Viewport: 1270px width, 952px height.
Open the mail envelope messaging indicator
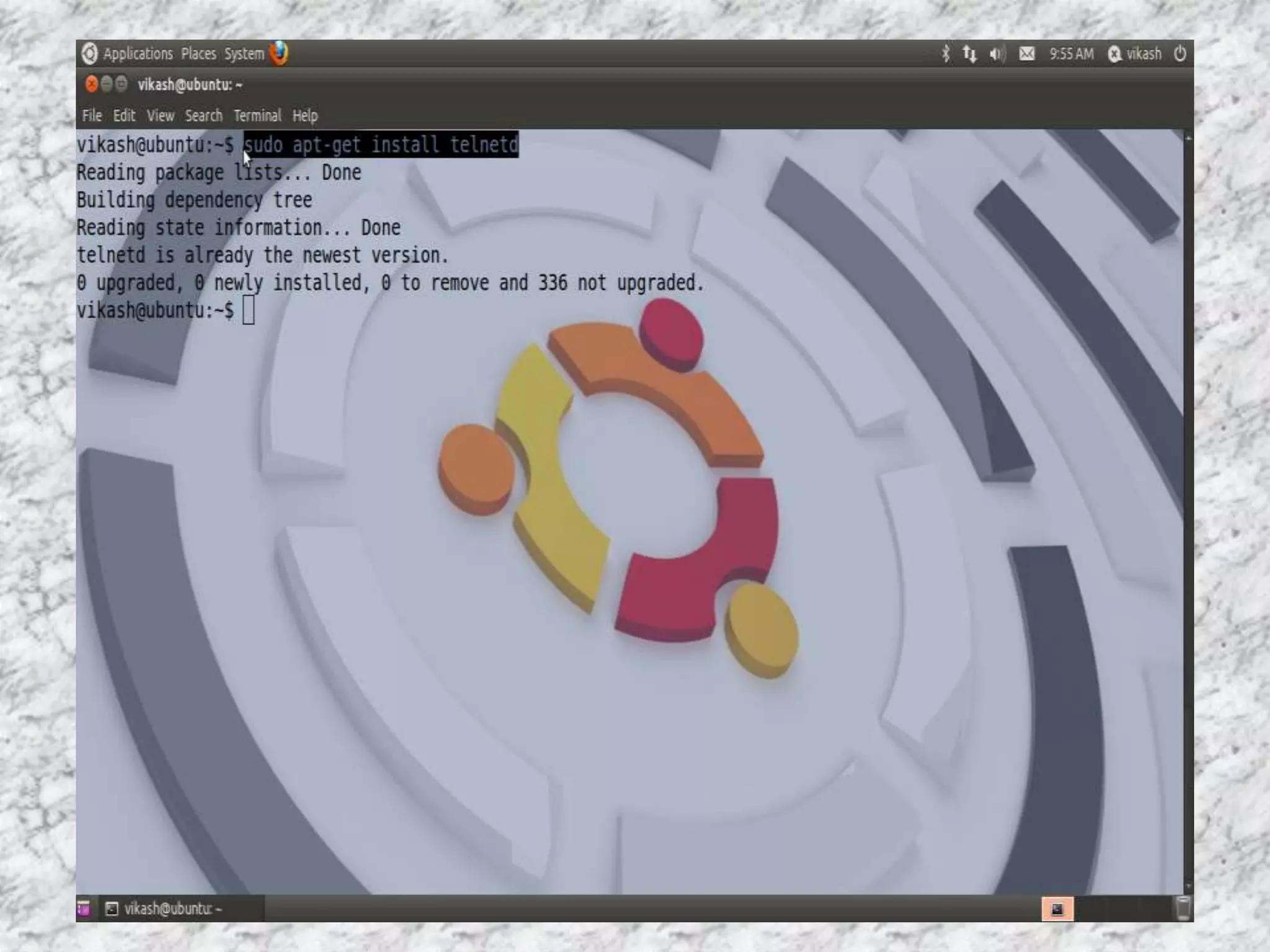click(x=1027, y=54)
